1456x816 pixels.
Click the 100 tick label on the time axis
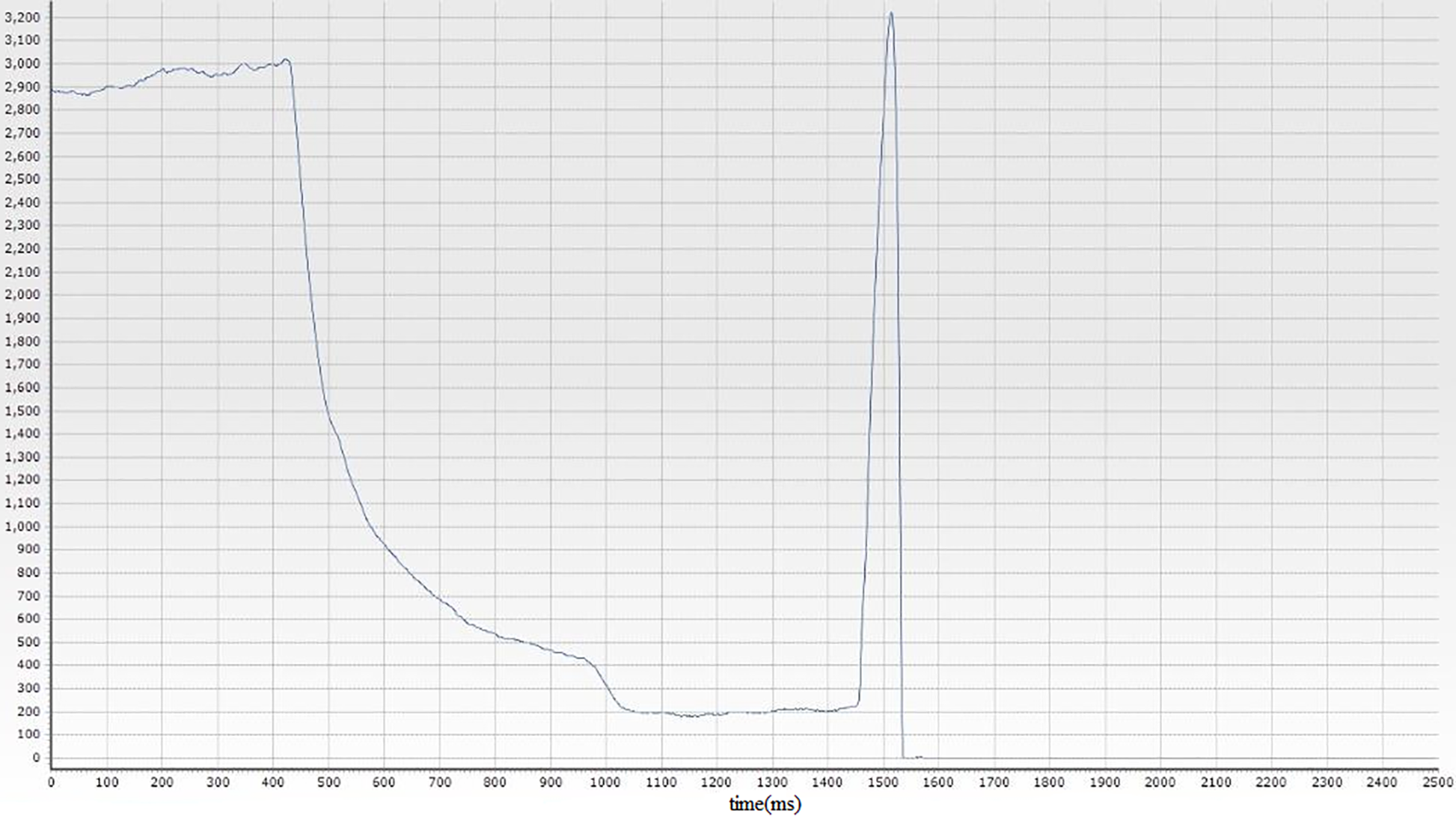tap(106, 782)
